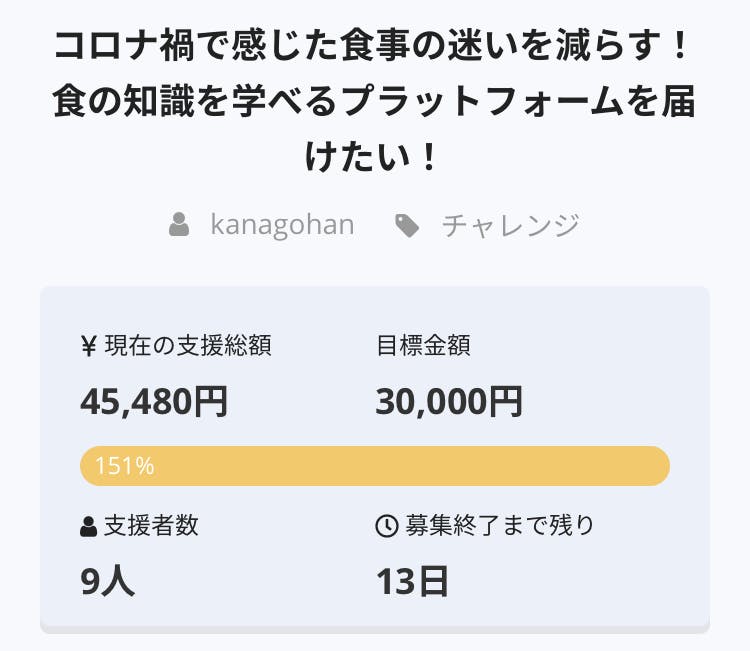Open the kanagohan author profile link
Screen dimensions: 750x651
pyautogui.click(x=282, y=225)
